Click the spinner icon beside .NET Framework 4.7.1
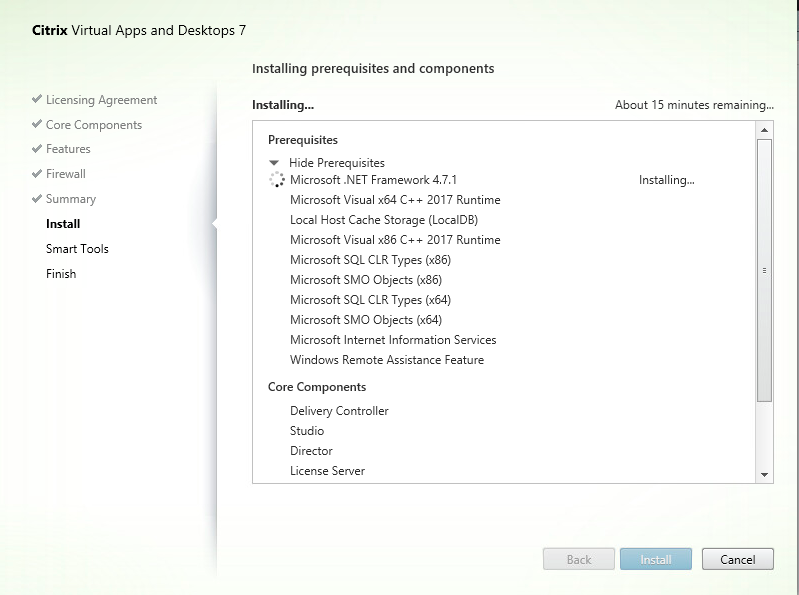Screen dimensions: 799x595 (x=277, y=180)
